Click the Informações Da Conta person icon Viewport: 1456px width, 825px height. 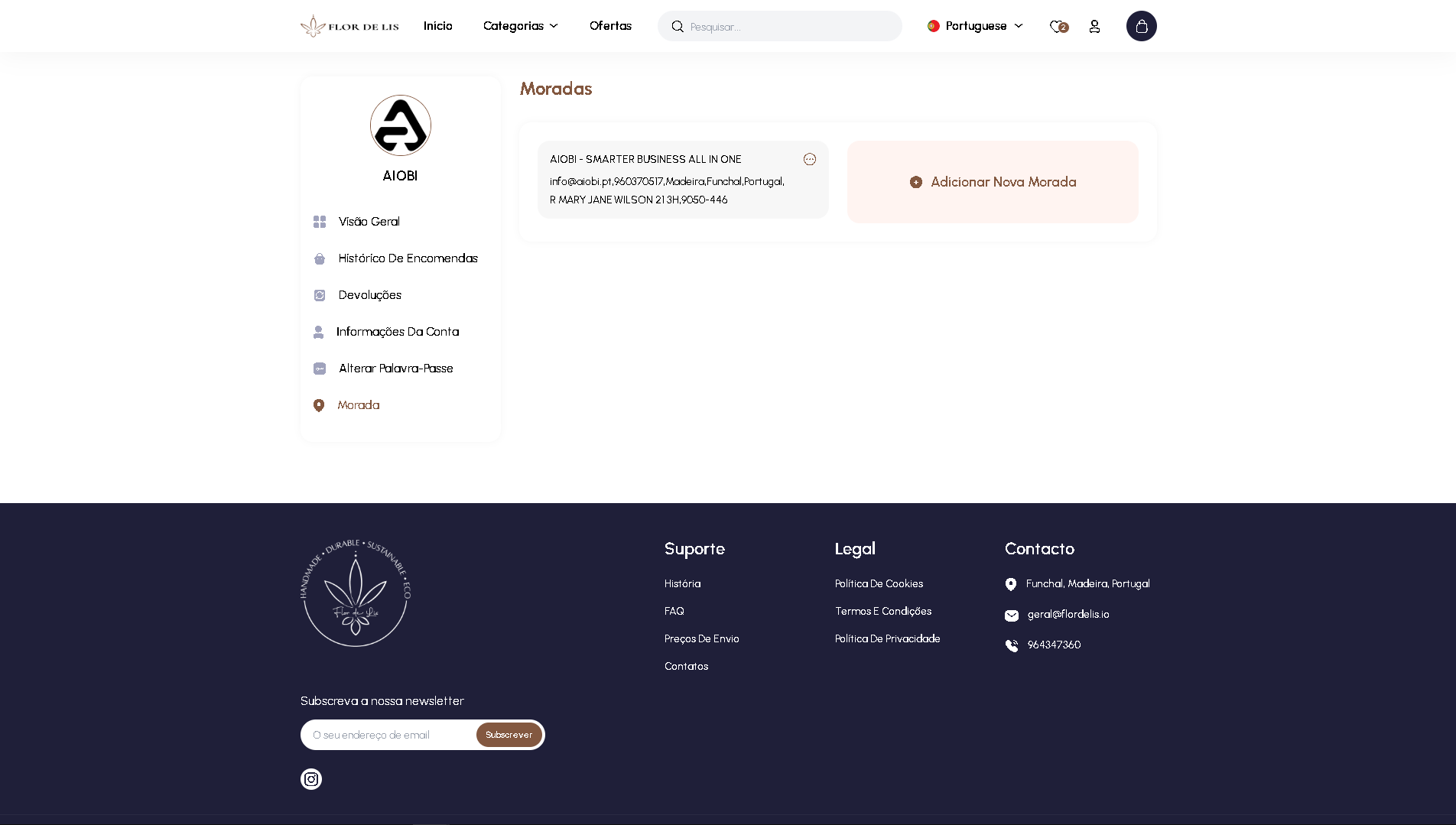click(320, 332)
